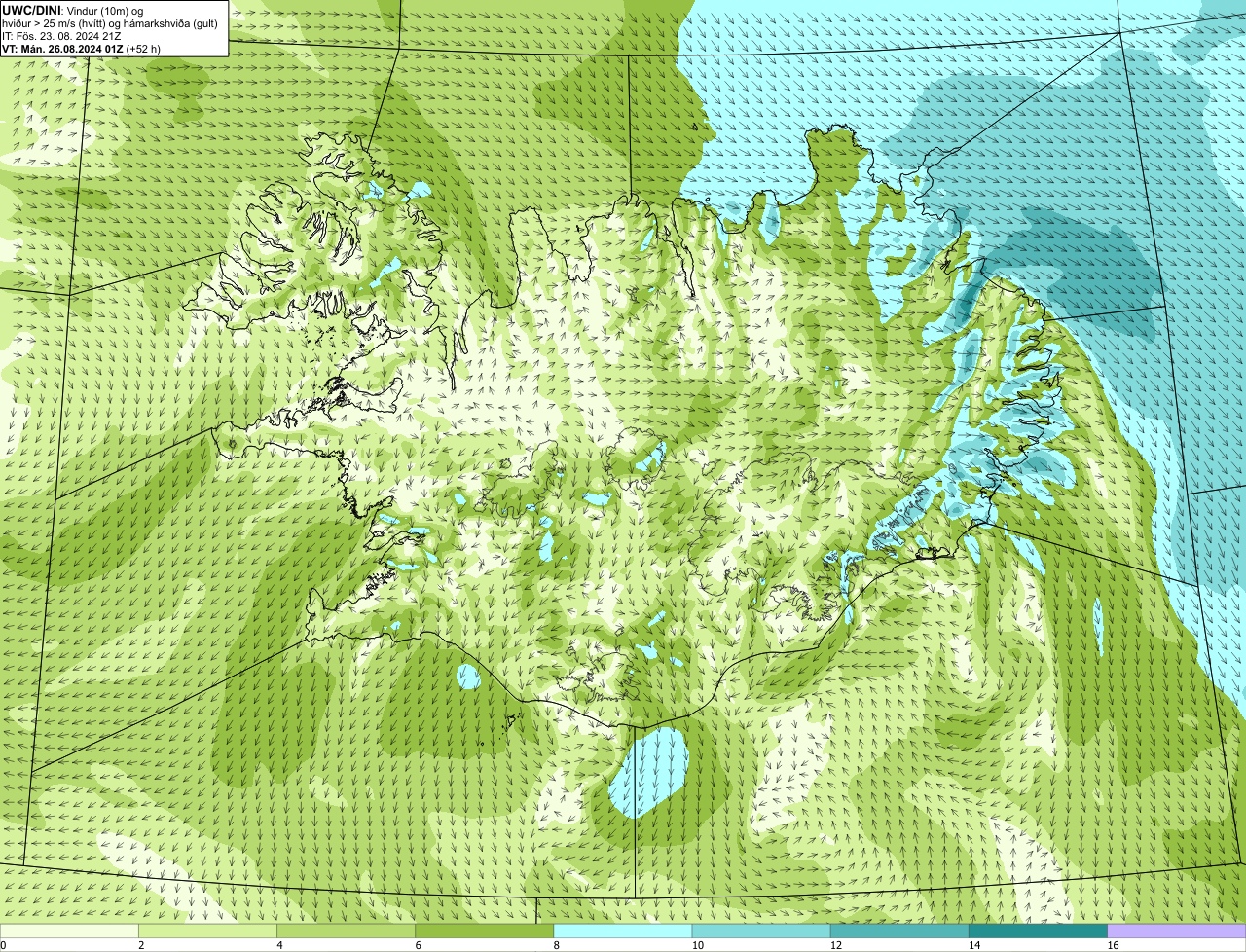Click the '2' label on the color scale
The height and width of the screenshot is (952, 1246).
pos(141,945)
